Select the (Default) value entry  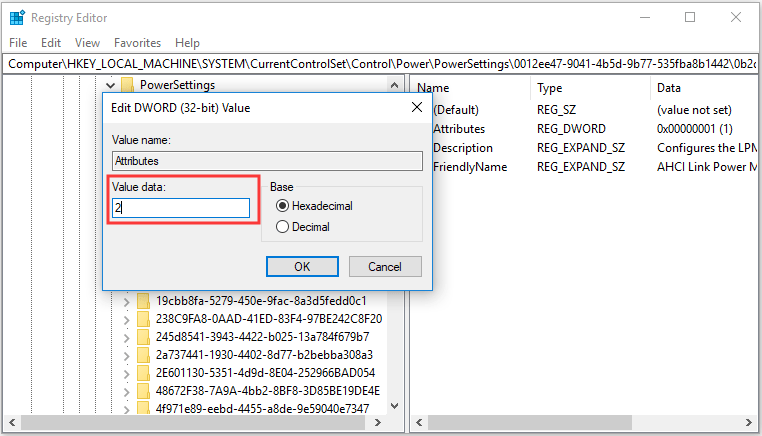(x=456, y=110)
